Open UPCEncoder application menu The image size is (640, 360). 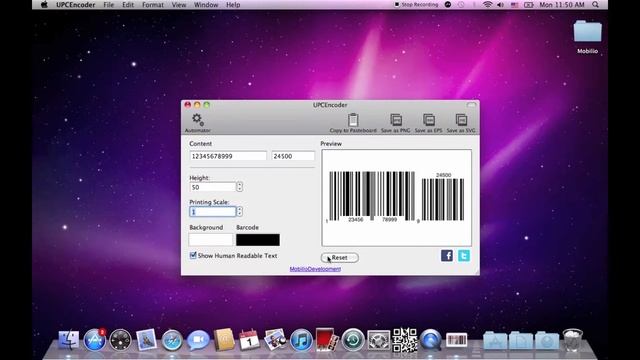pyautogui.click(x=76, y=5)
